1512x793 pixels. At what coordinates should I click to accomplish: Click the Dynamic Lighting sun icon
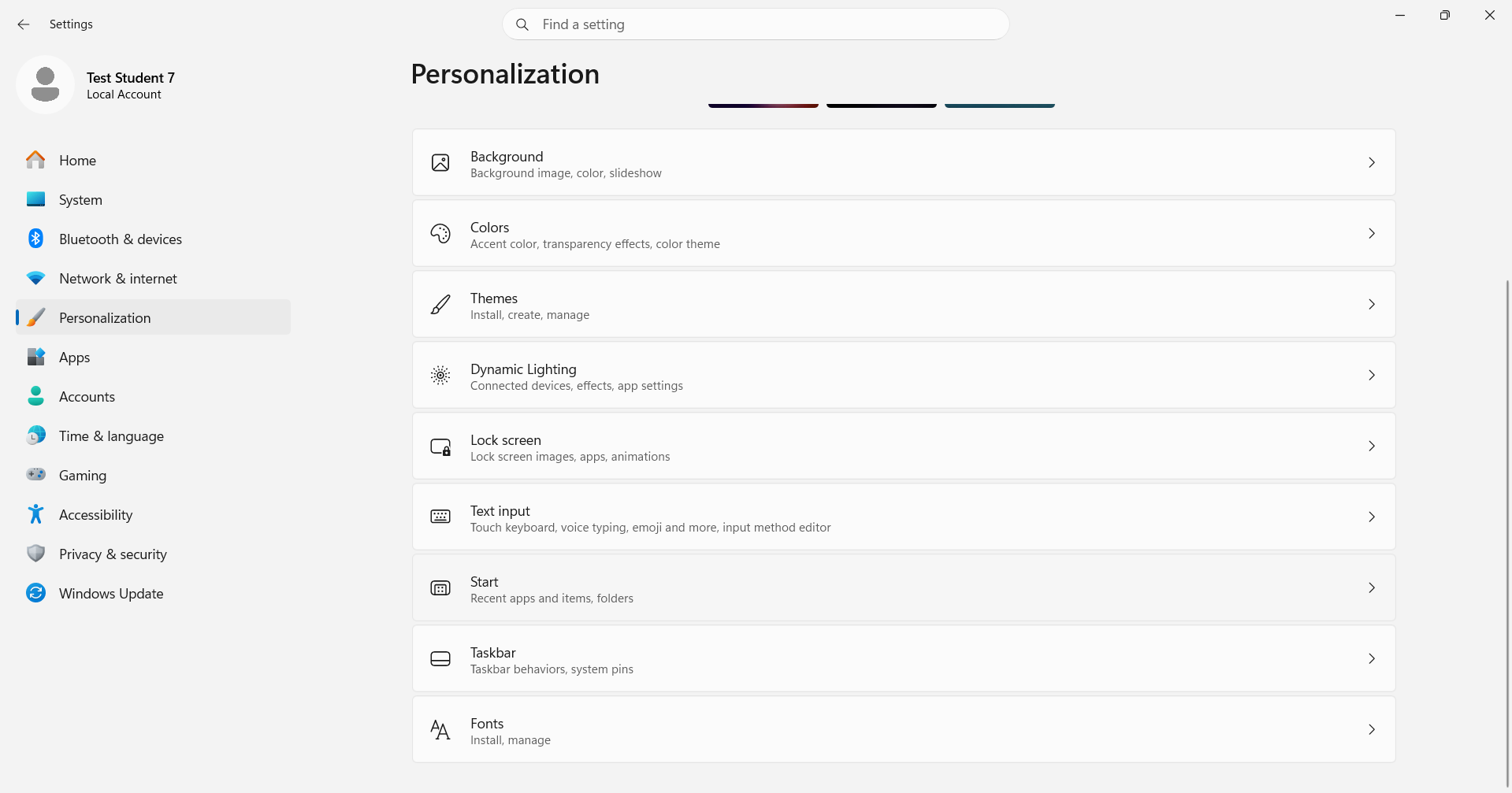click(440, 375)
